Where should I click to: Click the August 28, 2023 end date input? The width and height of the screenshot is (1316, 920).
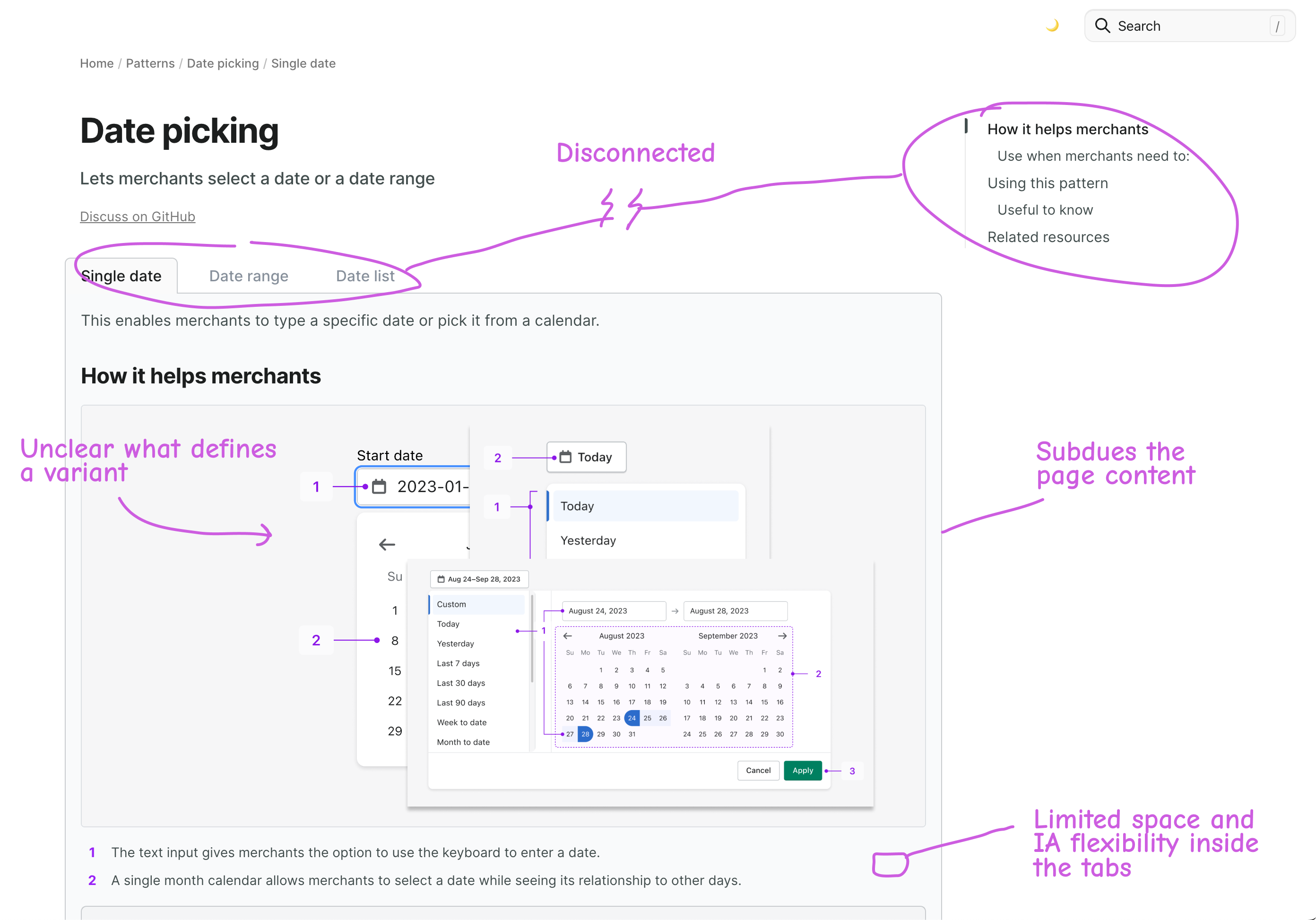(736, 610)
